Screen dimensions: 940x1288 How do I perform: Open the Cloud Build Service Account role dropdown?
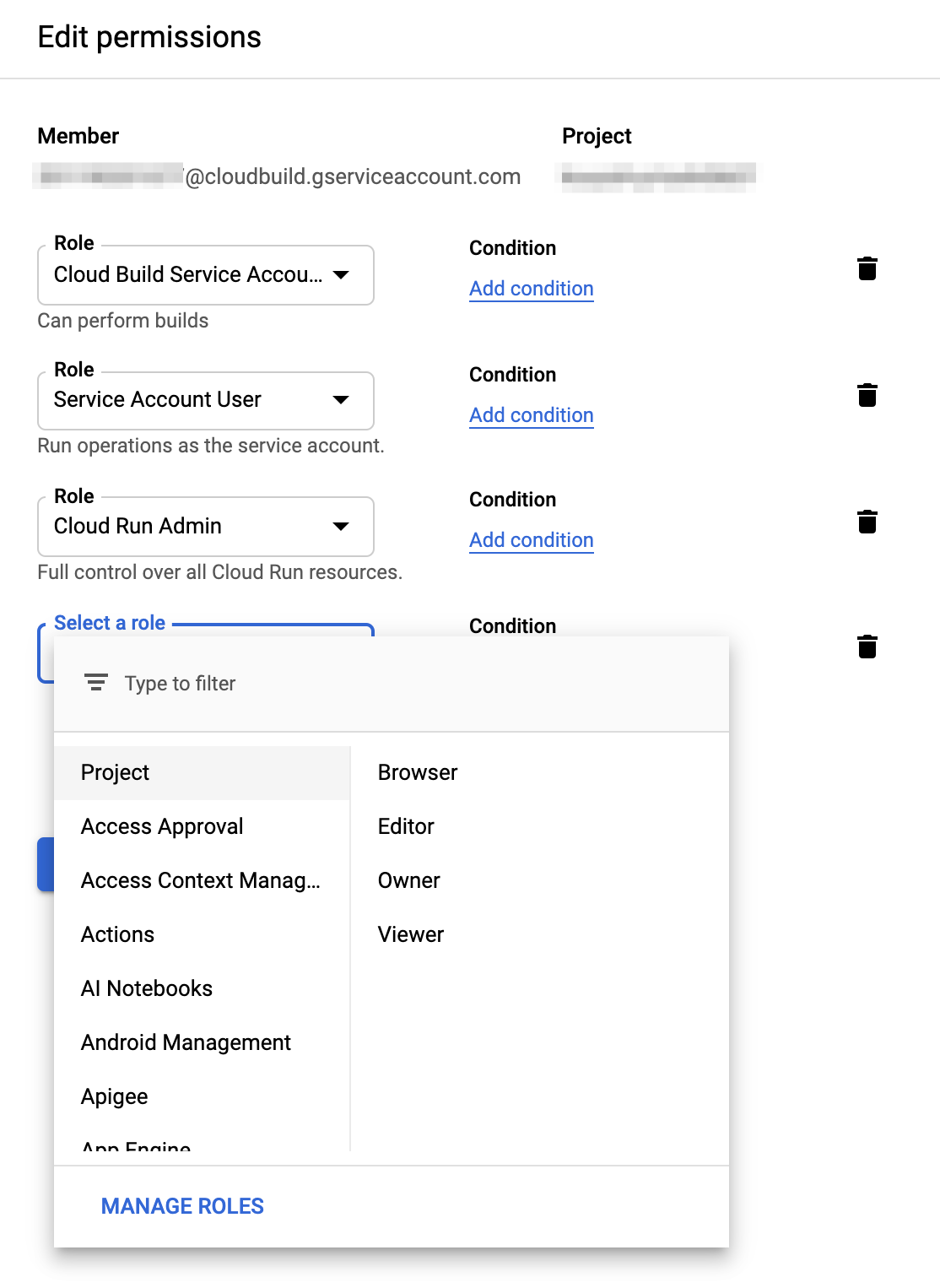[206, 275]
